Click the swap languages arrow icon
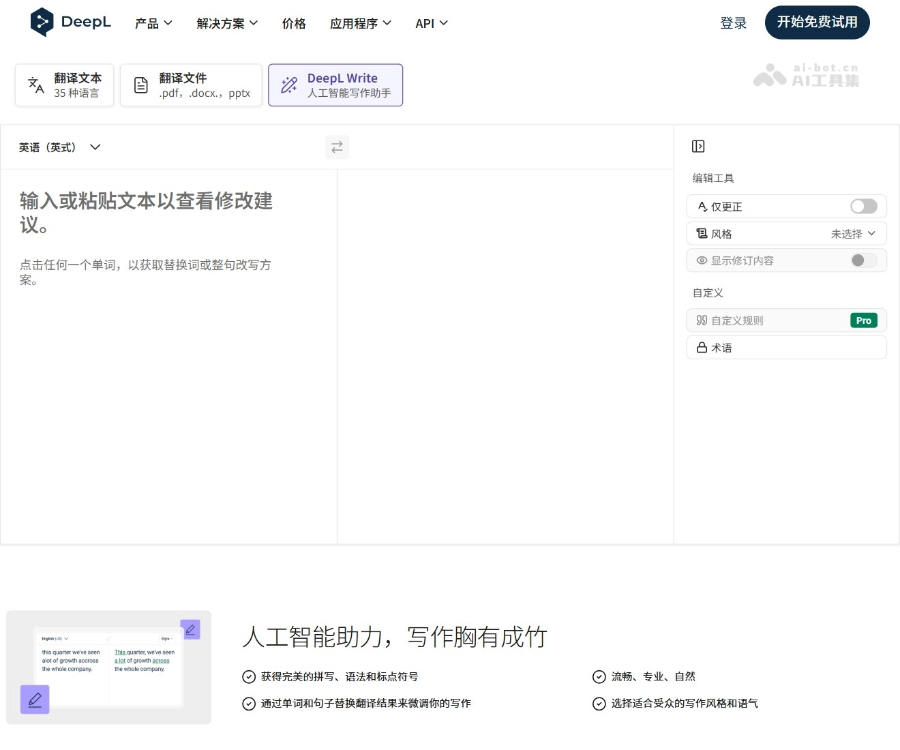900x750 pixels. pos(336,147)
